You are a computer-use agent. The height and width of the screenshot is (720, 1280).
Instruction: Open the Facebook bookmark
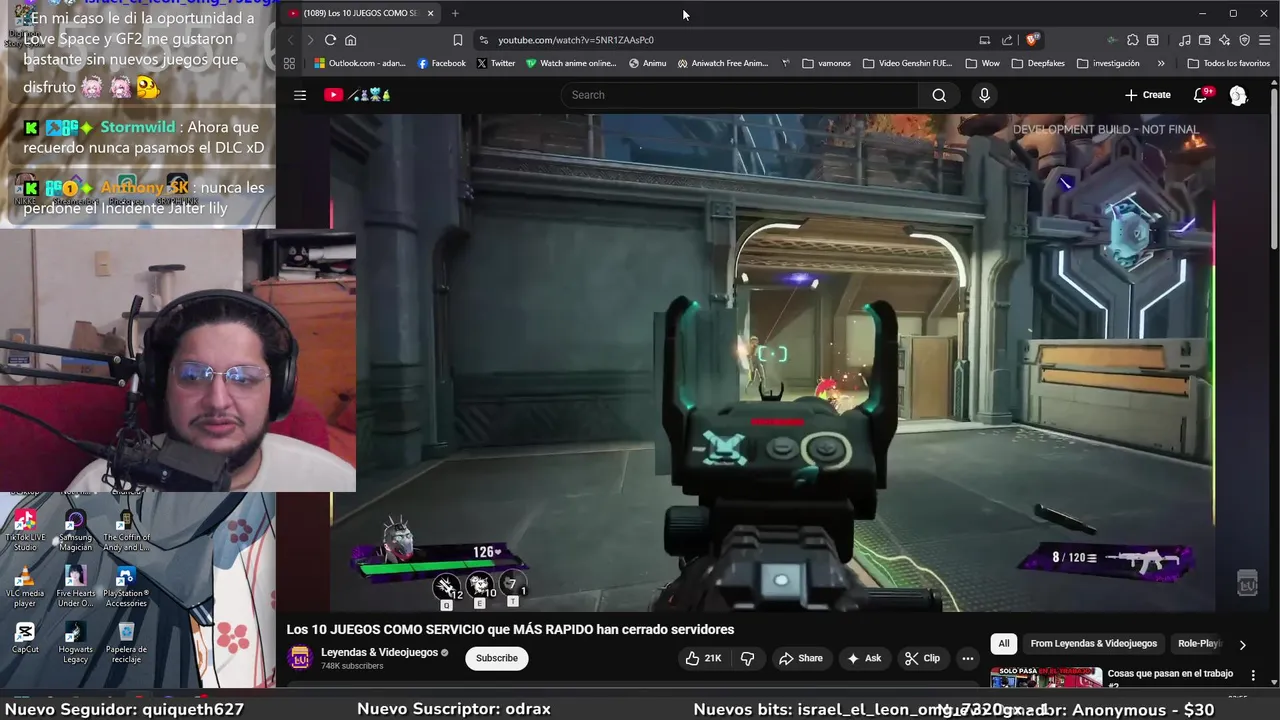pyautogui.click(x=441, y=63)
